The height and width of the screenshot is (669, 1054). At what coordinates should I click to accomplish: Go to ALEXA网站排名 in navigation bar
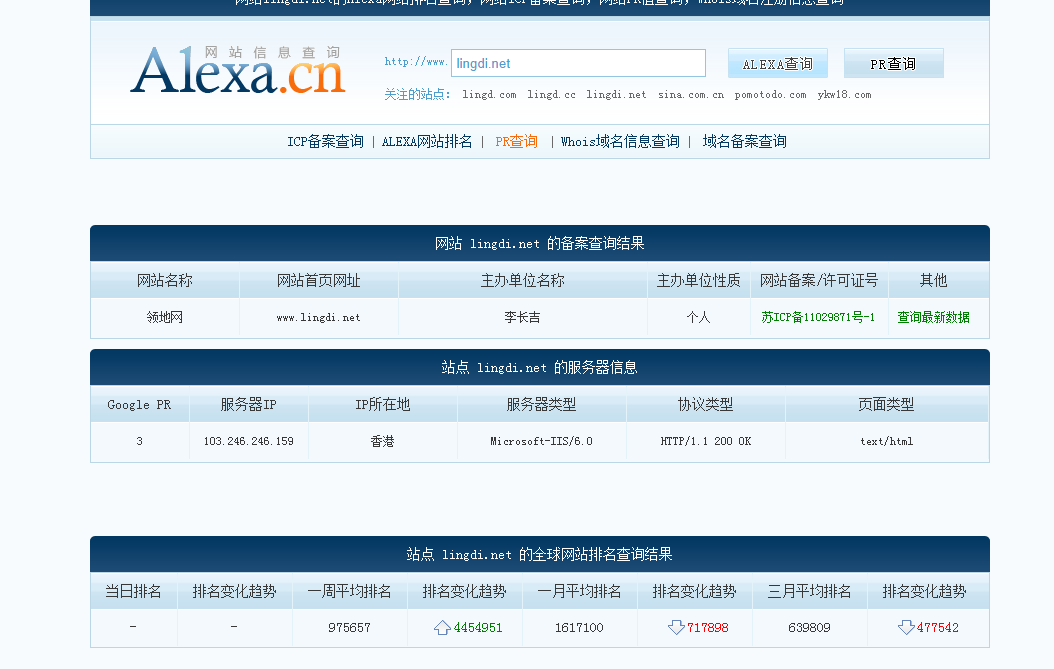[x=427, y=142]
